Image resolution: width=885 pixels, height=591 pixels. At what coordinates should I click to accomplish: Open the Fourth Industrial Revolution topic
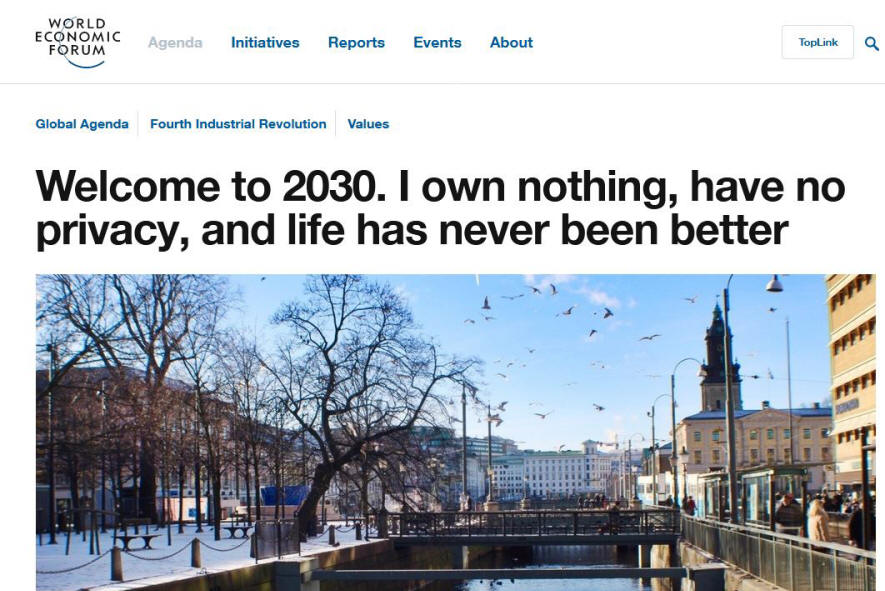click(238, 124)
